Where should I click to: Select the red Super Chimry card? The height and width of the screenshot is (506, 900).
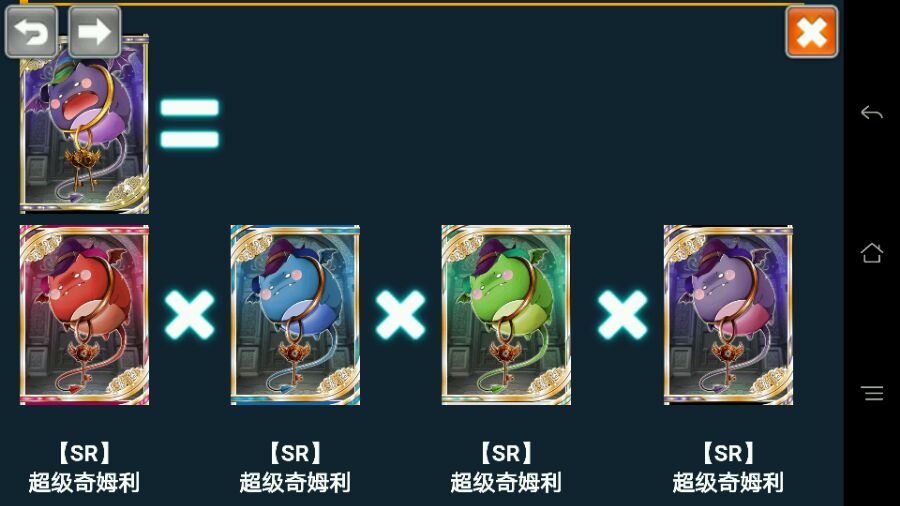84,315
